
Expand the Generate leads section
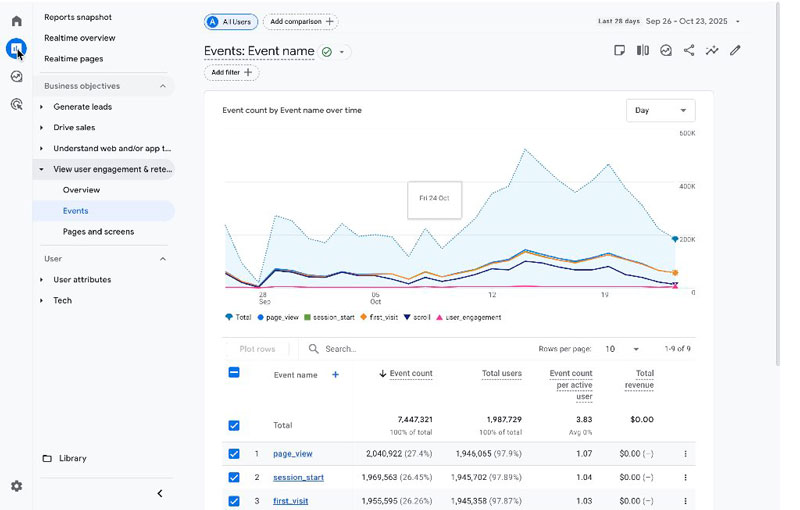click(82, 107)
